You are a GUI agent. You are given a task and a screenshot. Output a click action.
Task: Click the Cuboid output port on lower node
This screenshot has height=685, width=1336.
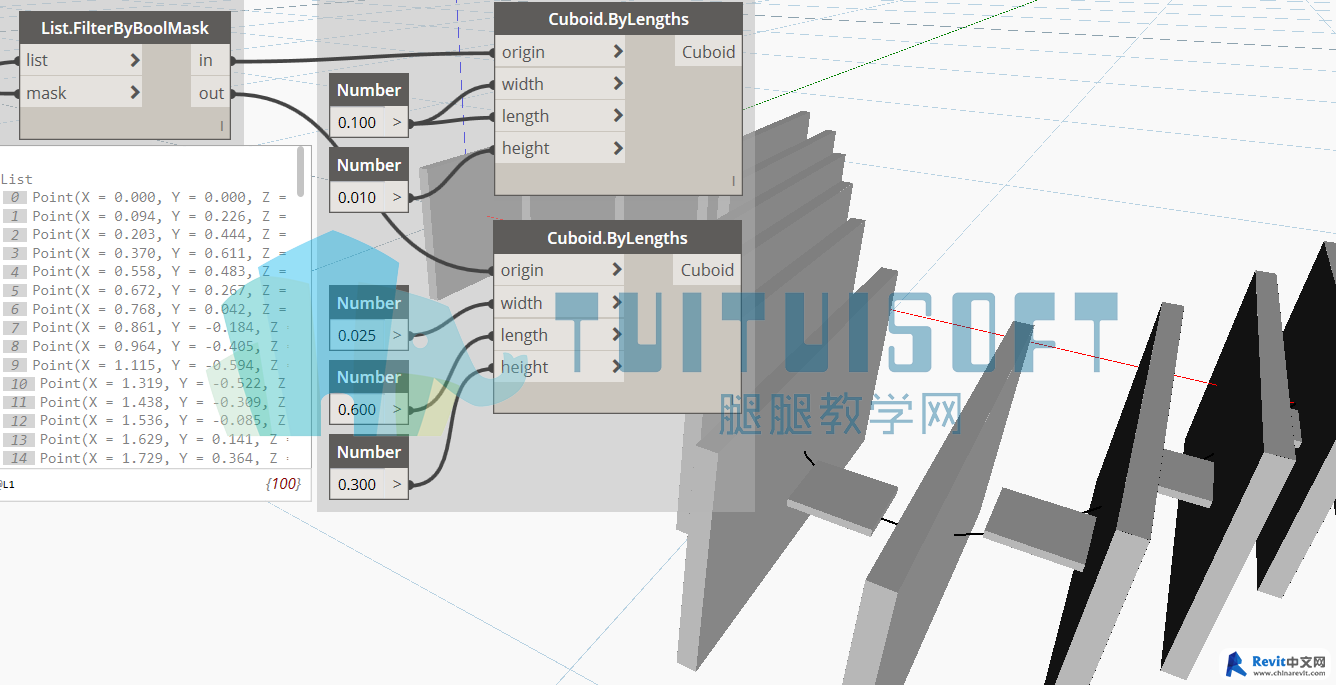click(707, 270)
